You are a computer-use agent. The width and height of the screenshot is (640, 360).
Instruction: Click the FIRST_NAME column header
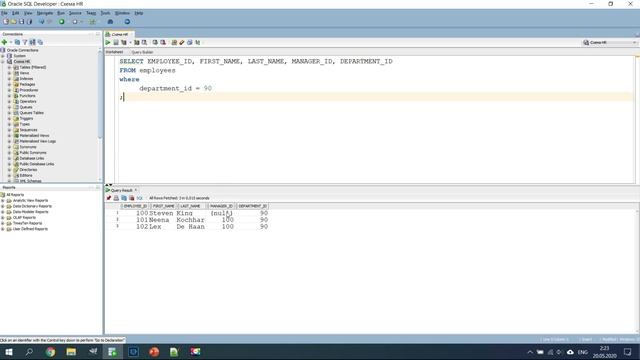[x=164, y=206]
